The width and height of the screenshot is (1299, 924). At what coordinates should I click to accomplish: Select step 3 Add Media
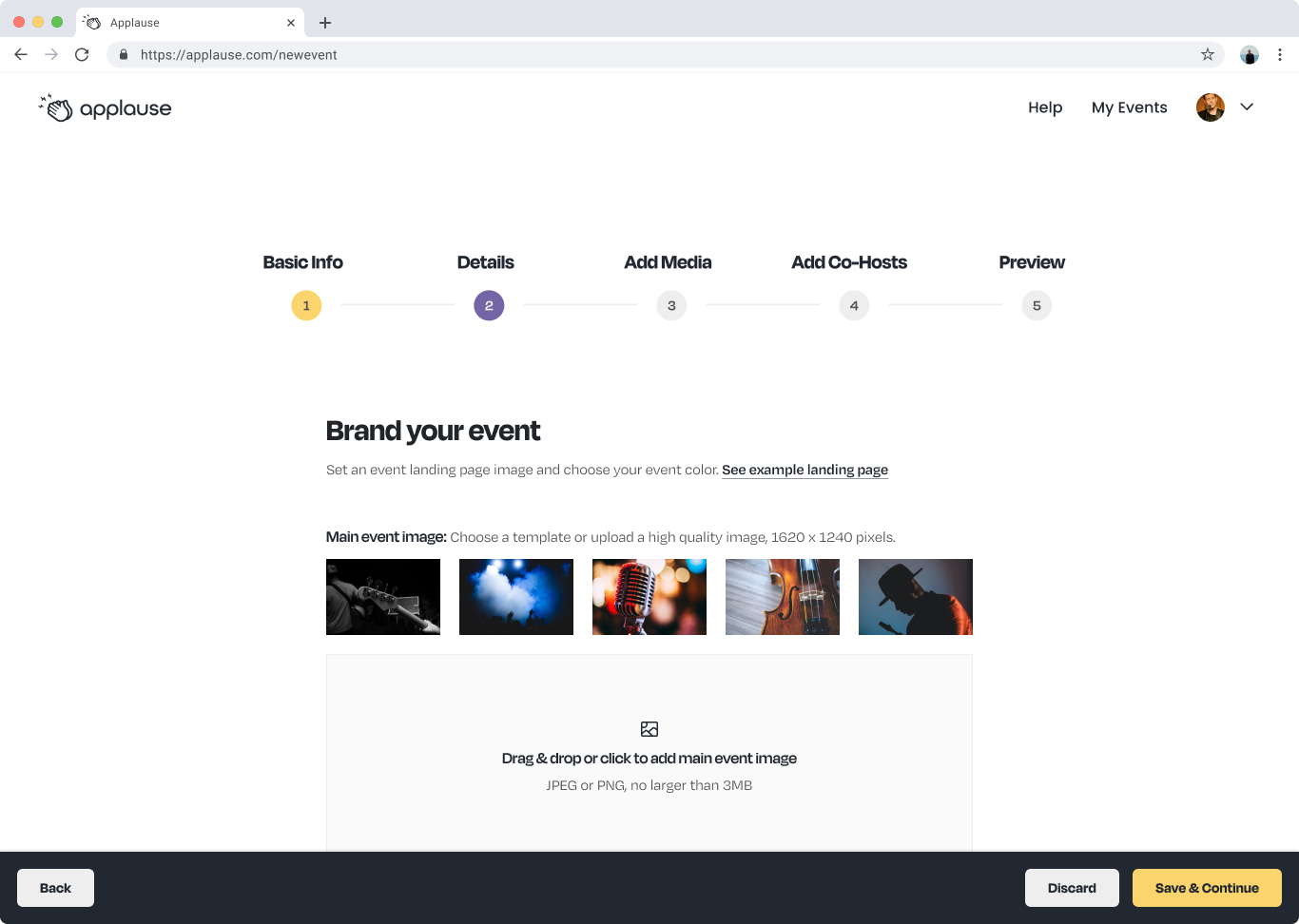671,305
